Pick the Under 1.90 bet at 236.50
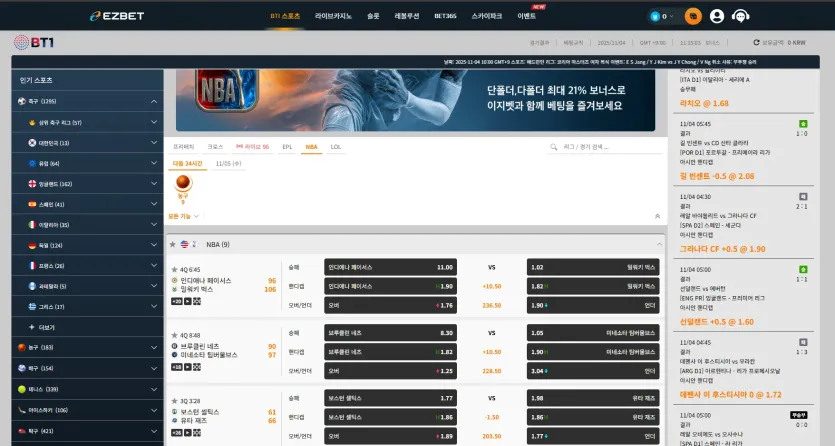The image size is (835, 446). click(593, 305)
